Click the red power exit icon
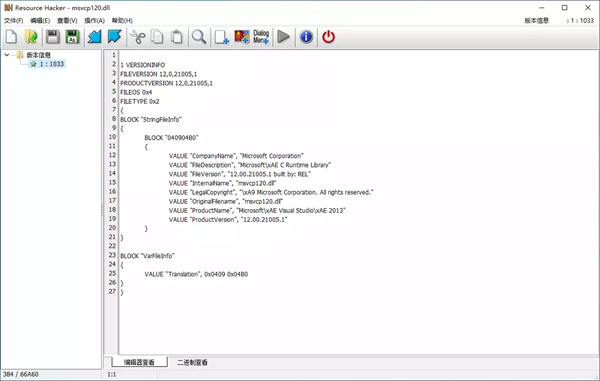 [x=328, y=37]
